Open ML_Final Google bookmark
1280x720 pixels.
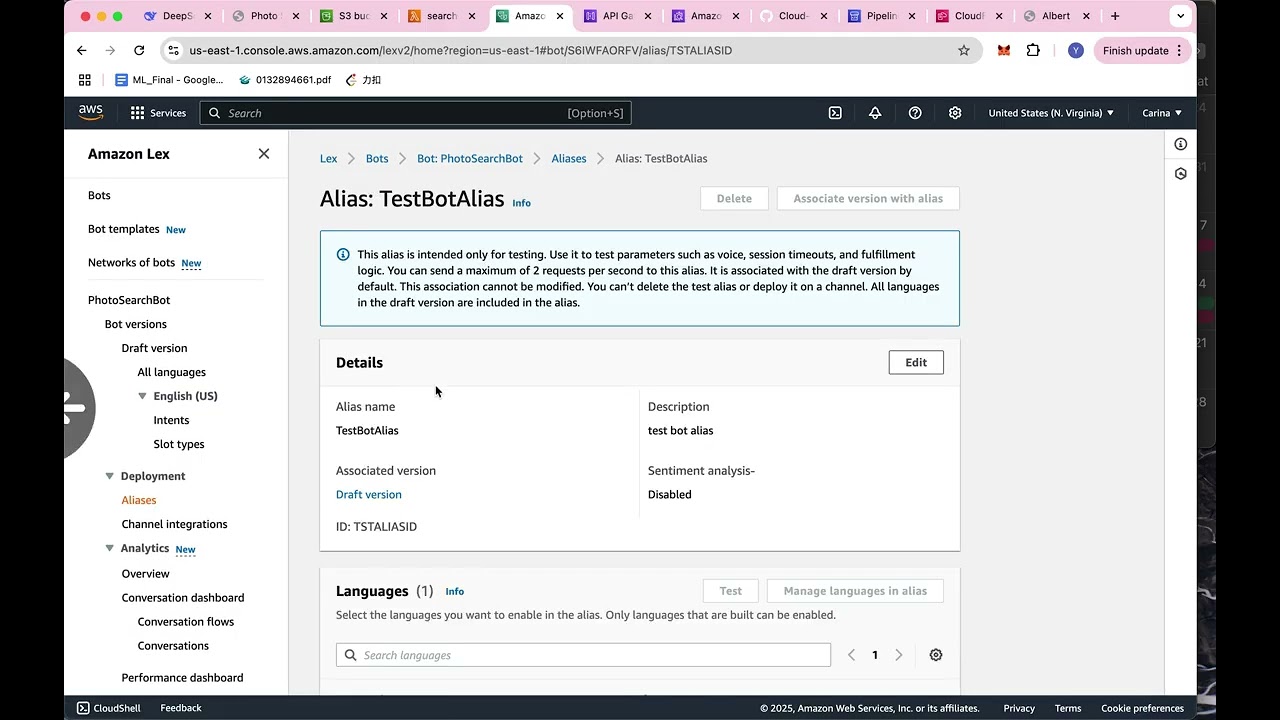click(x=169, y=80)
